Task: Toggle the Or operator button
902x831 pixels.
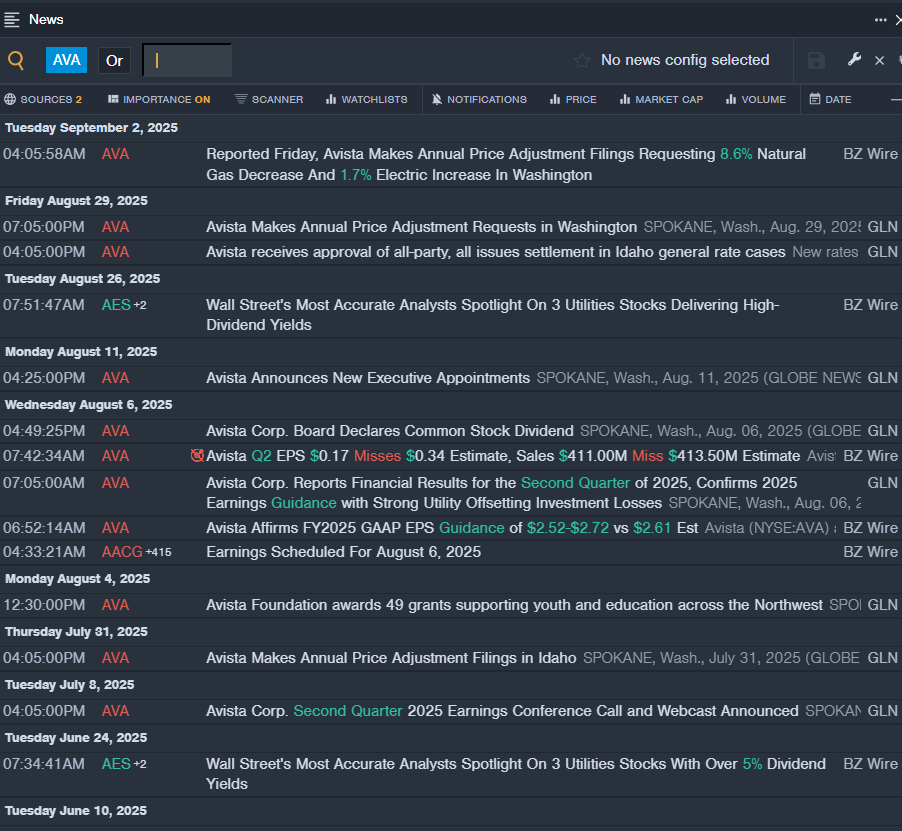Action: [114, 60]
